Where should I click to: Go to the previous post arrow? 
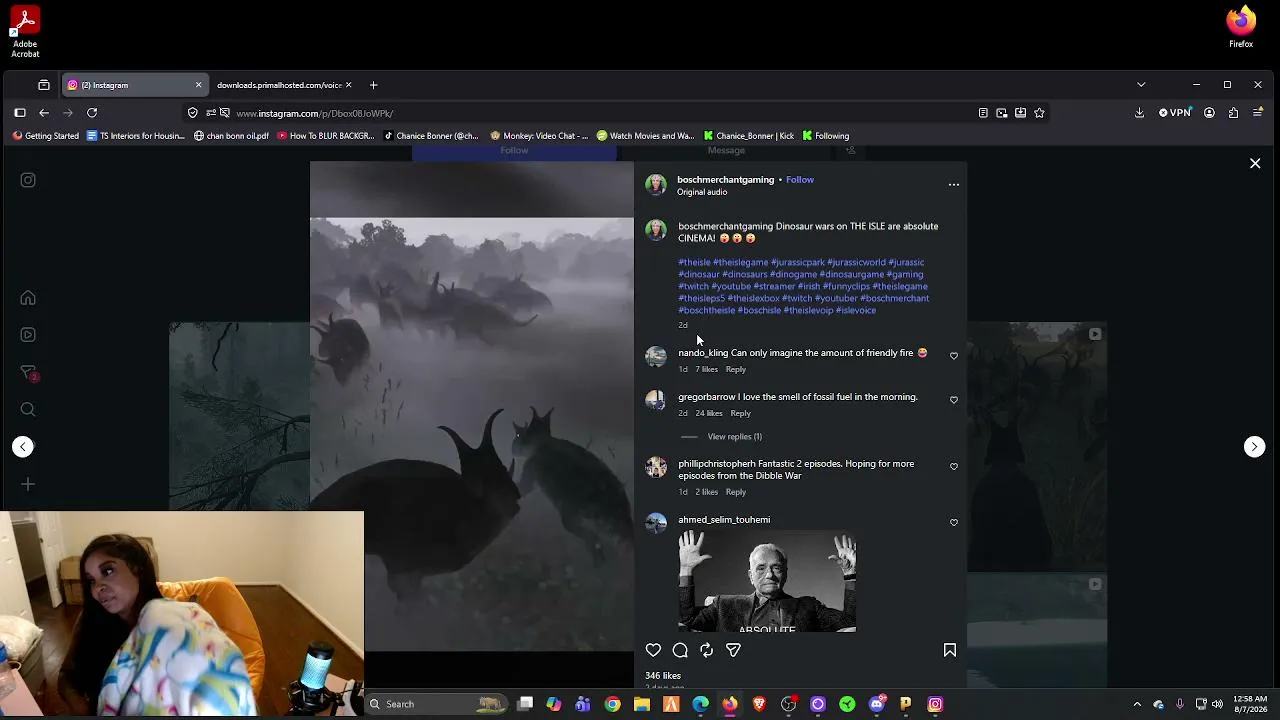coord(23,447)
